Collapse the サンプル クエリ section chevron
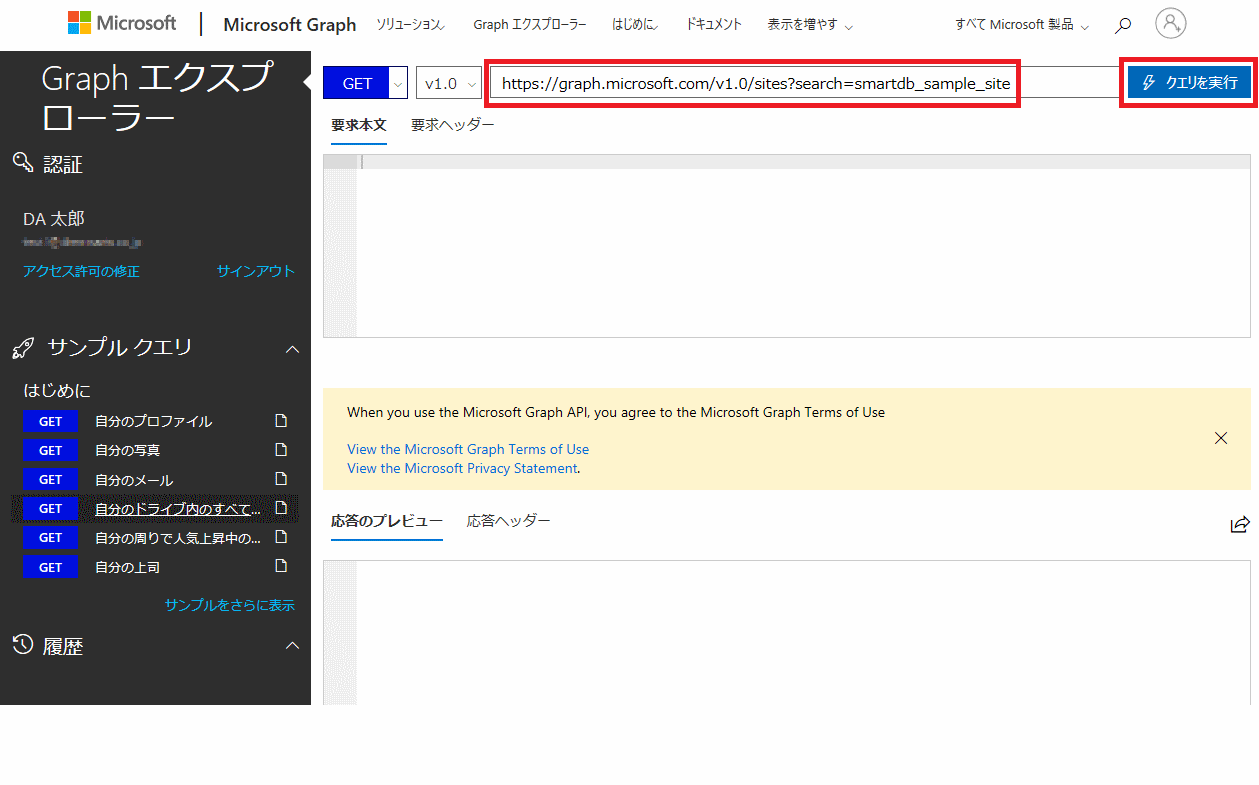This screenshot has height=785, width=1259. pos(292,349)
